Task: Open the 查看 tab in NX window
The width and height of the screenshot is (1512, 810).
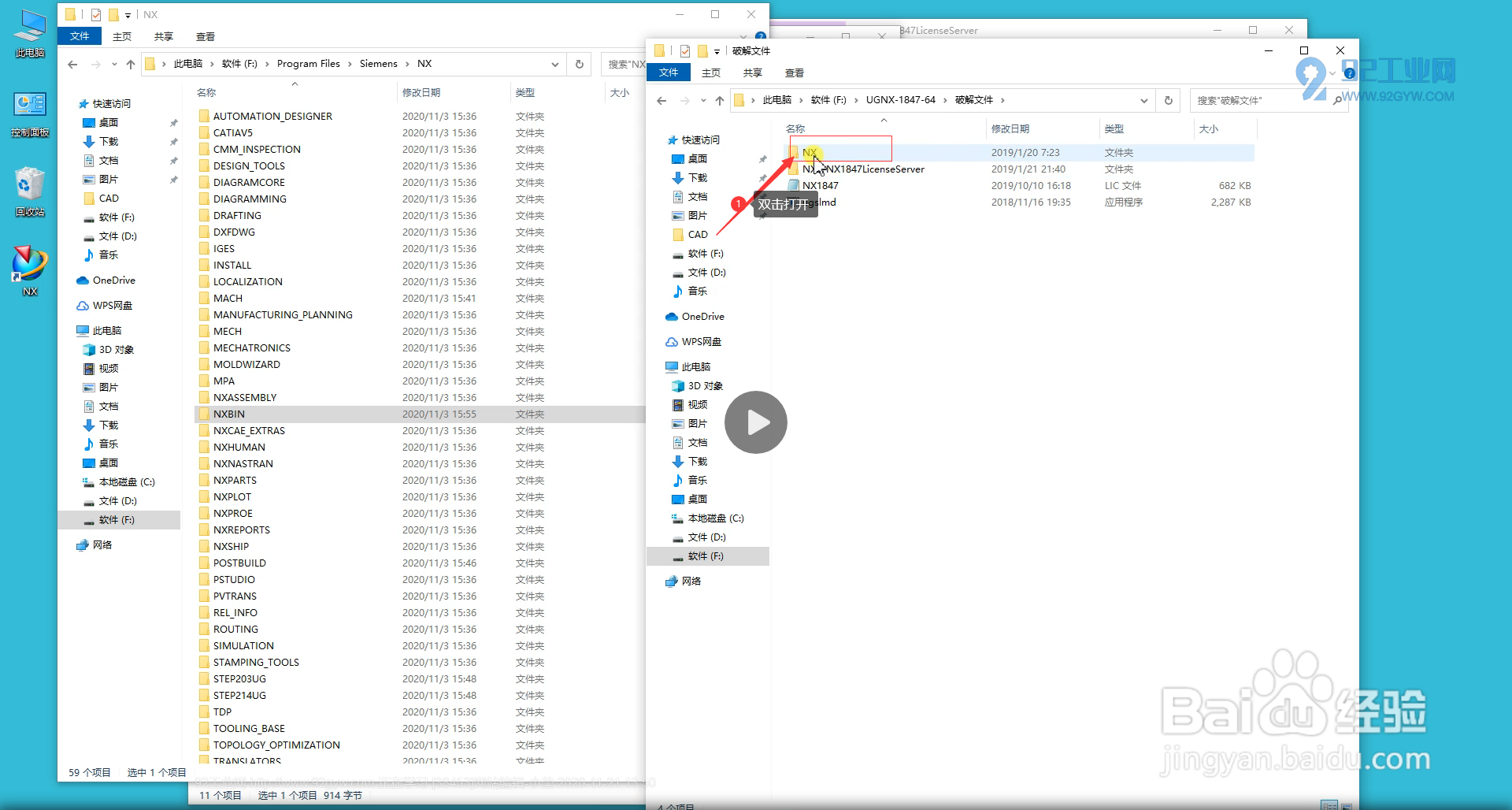Action: (x=206, y=36)
